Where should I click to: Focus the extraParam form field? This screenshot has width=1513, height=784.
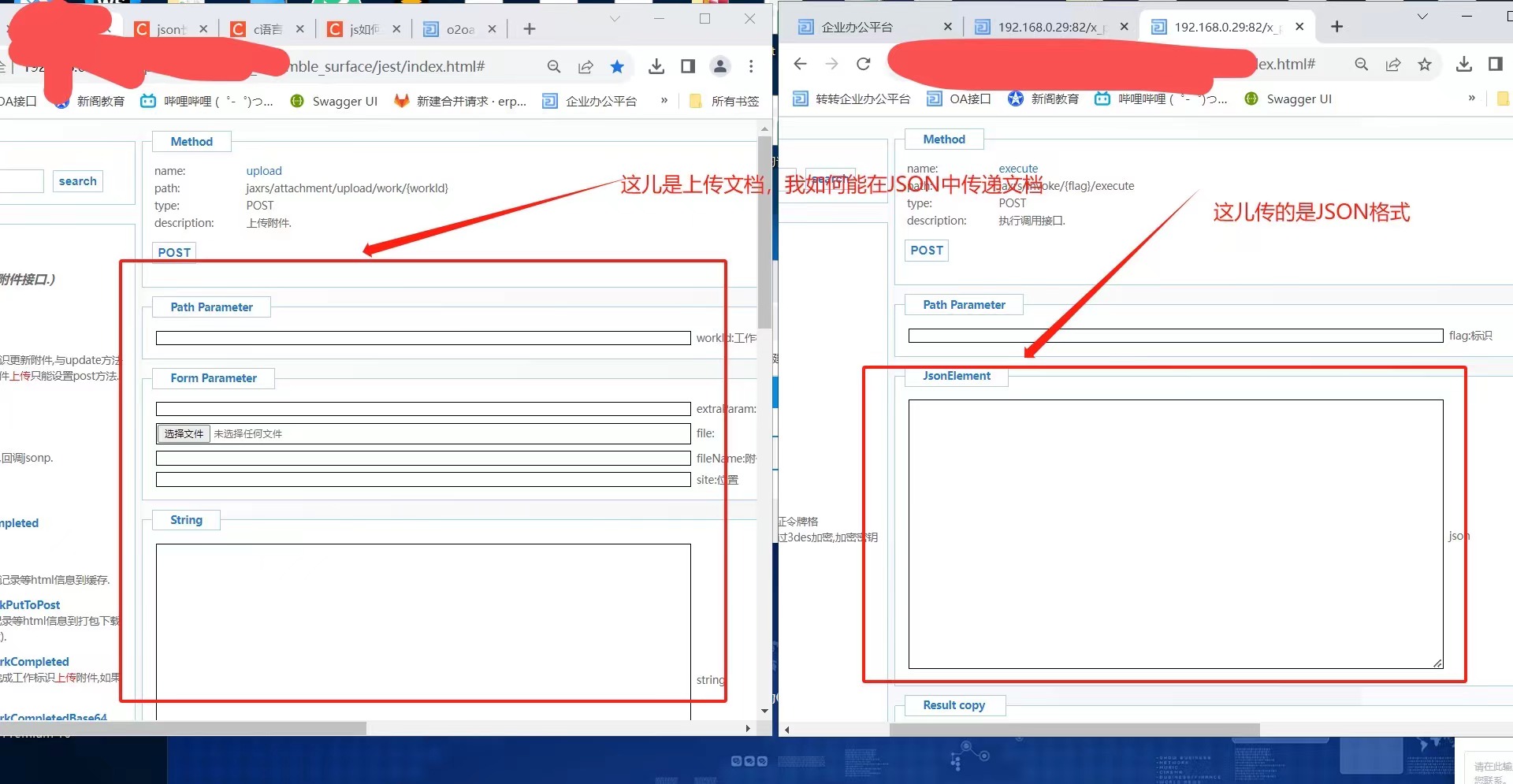[x=423, y=409]
